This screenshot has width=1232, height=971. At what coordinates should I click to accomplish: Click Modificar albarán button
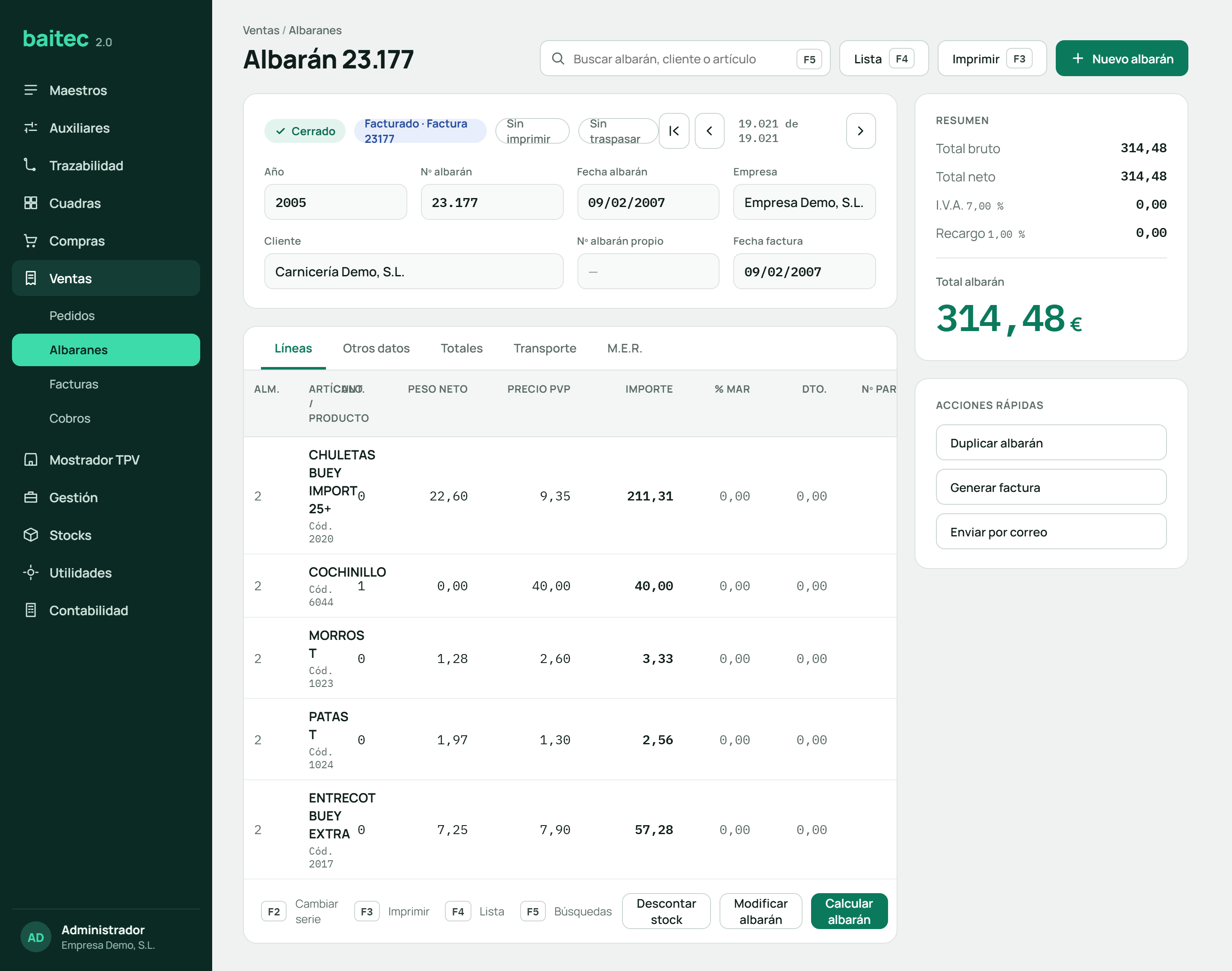click(761, 911)
